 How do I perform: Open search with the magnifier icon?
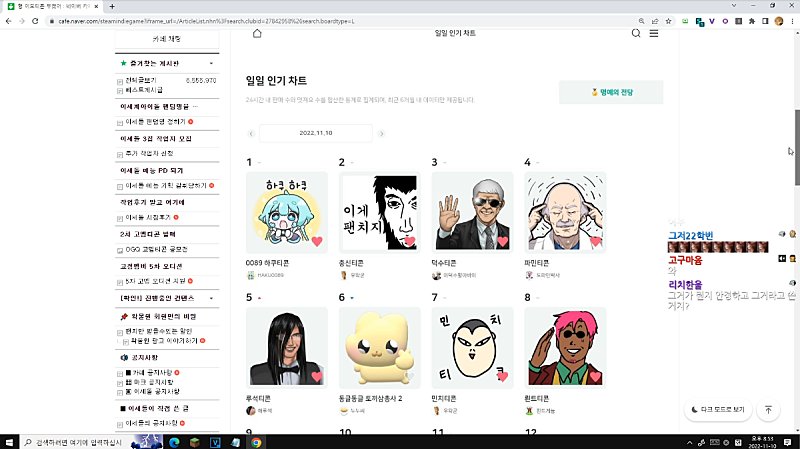(x=636, y=33)
